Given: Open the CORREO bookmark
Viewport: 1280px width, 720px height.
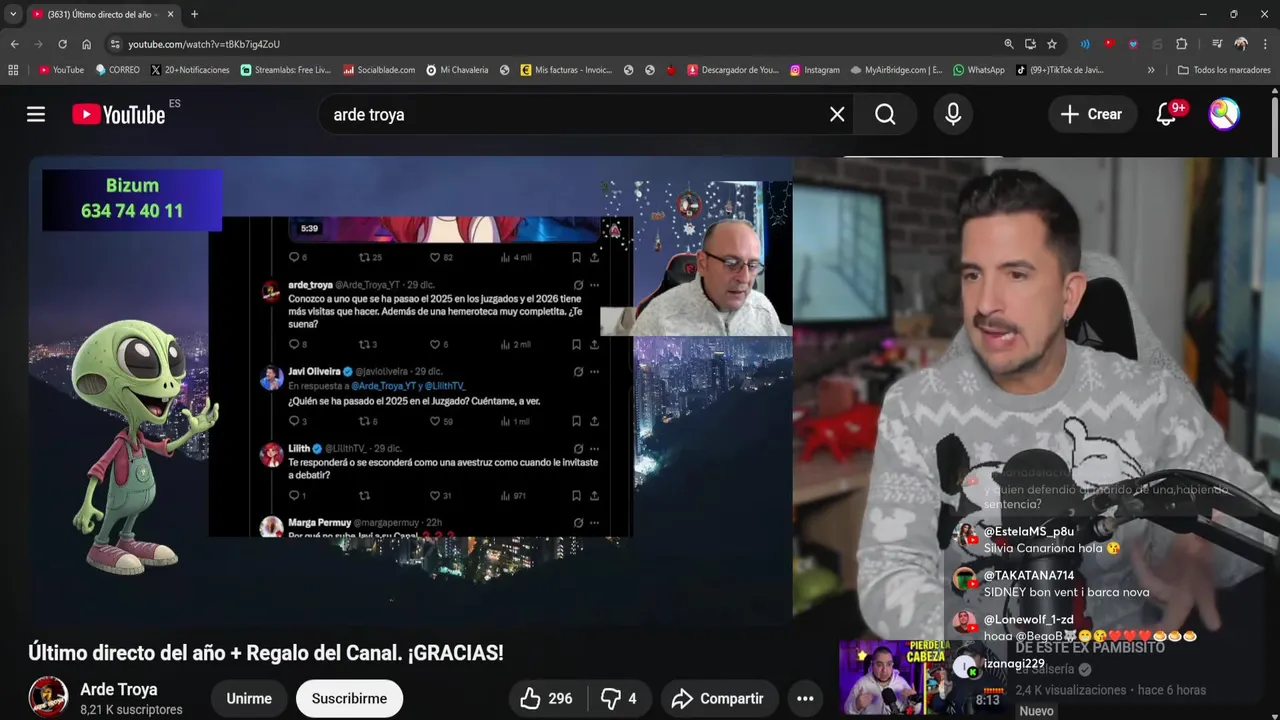Looking at the screenshot, I should 118,70.
